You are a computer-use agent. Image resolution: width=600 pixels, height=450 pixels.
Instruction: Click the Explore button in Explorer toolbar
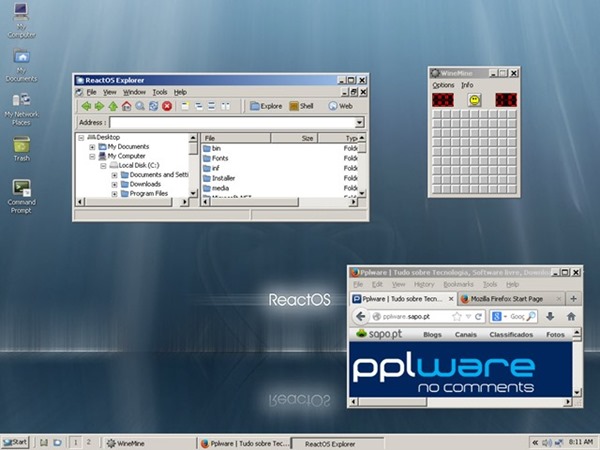pyautogui.click(x=266, y=106)
